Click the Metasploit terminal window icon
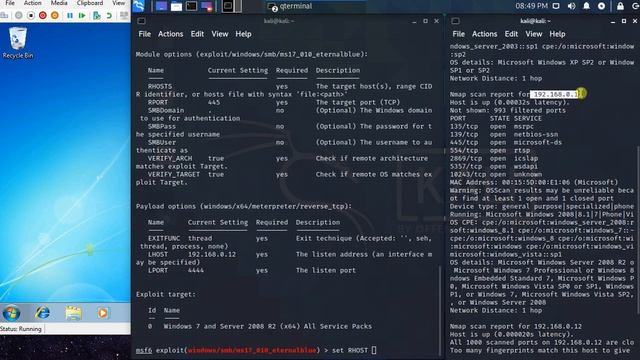The height and width of the screenshot is (360, 640). tap(141, 21)
